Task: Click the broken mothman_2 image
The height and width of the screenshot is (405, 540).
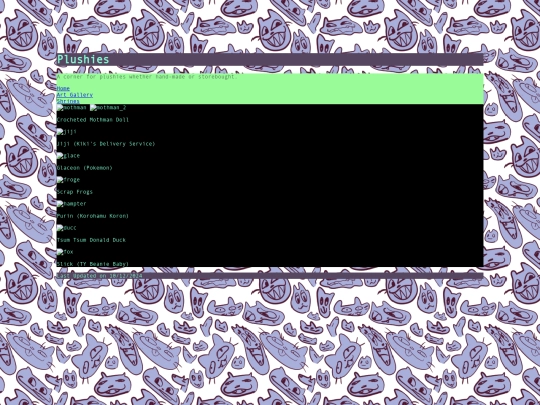Action: pyautogui.click(x=108, y=108)
